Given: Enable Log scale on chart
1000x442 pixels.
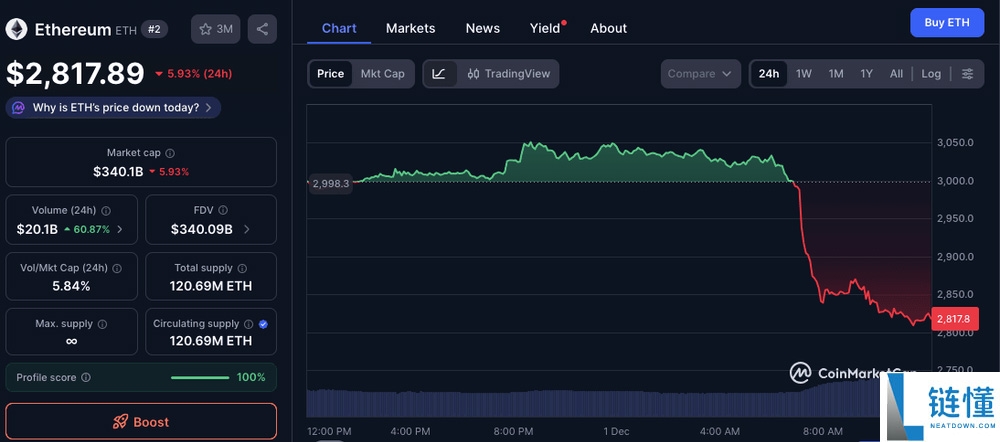Looking at the screenshot, I should click(x=931, y=74).
